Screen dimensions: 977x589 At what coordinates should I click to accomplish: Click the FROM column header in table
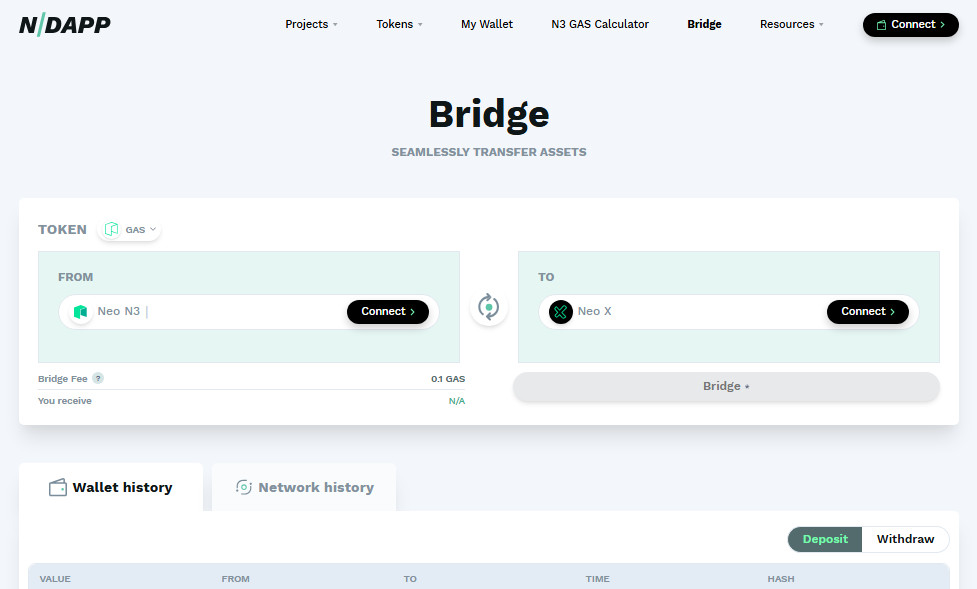click(x=236, y=579)
